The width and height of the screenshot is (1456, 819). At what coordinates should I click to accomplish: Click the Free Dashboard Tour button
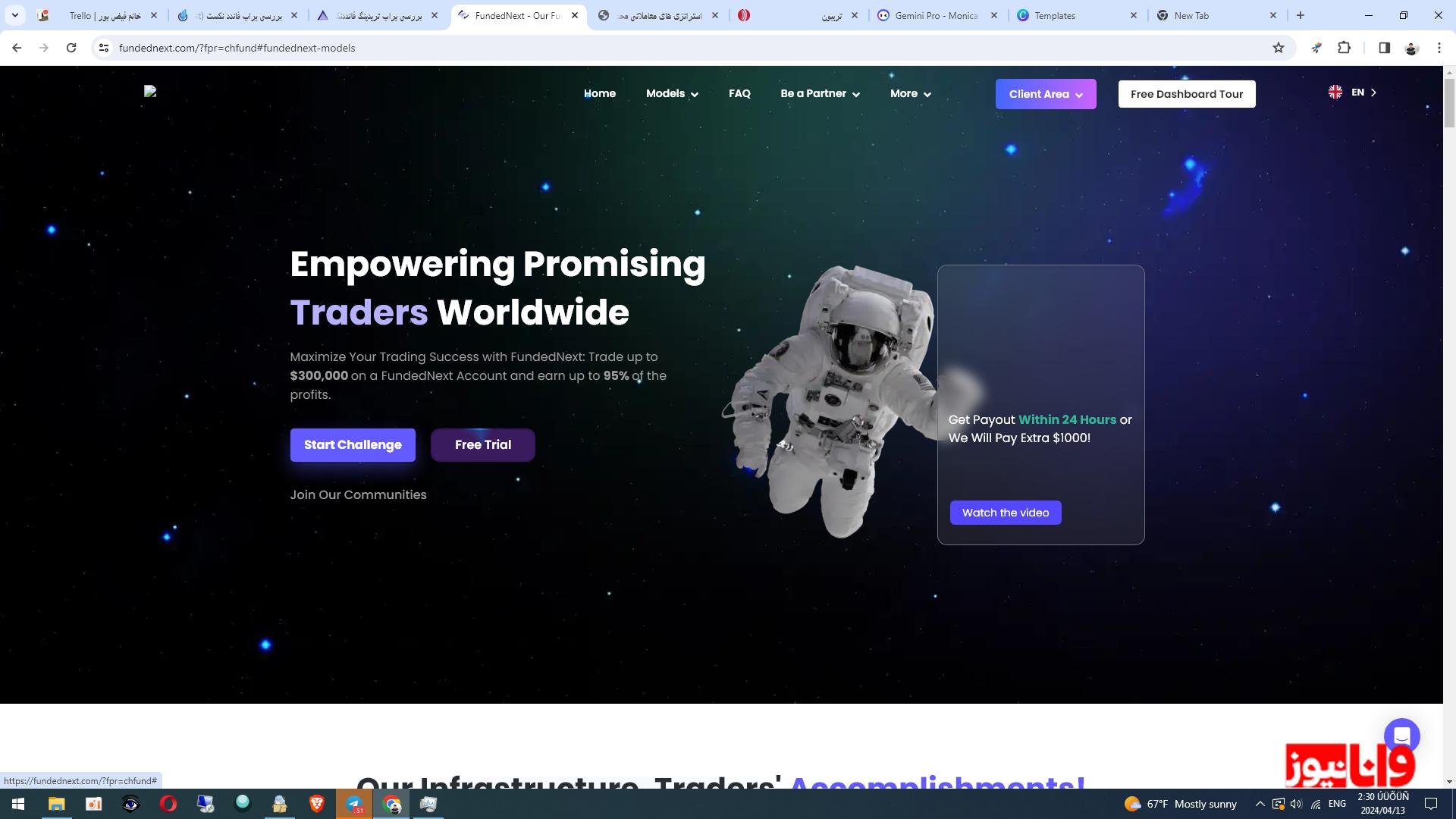pyautogui.click(x=1187, y=94)
